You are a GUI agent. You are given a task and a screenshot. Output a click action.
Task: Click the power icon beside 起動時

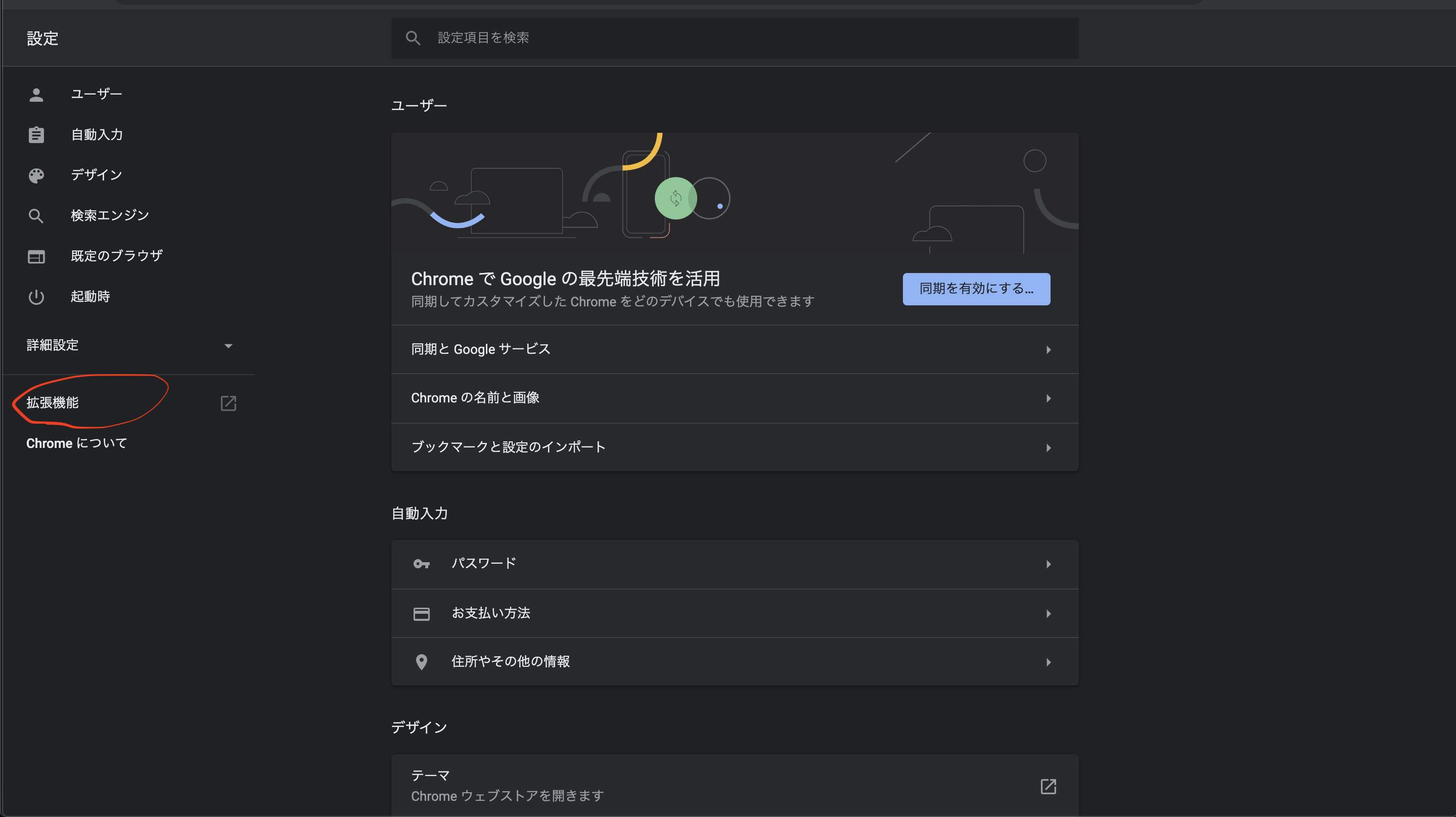pyautogui.click(x=36, y=297)
